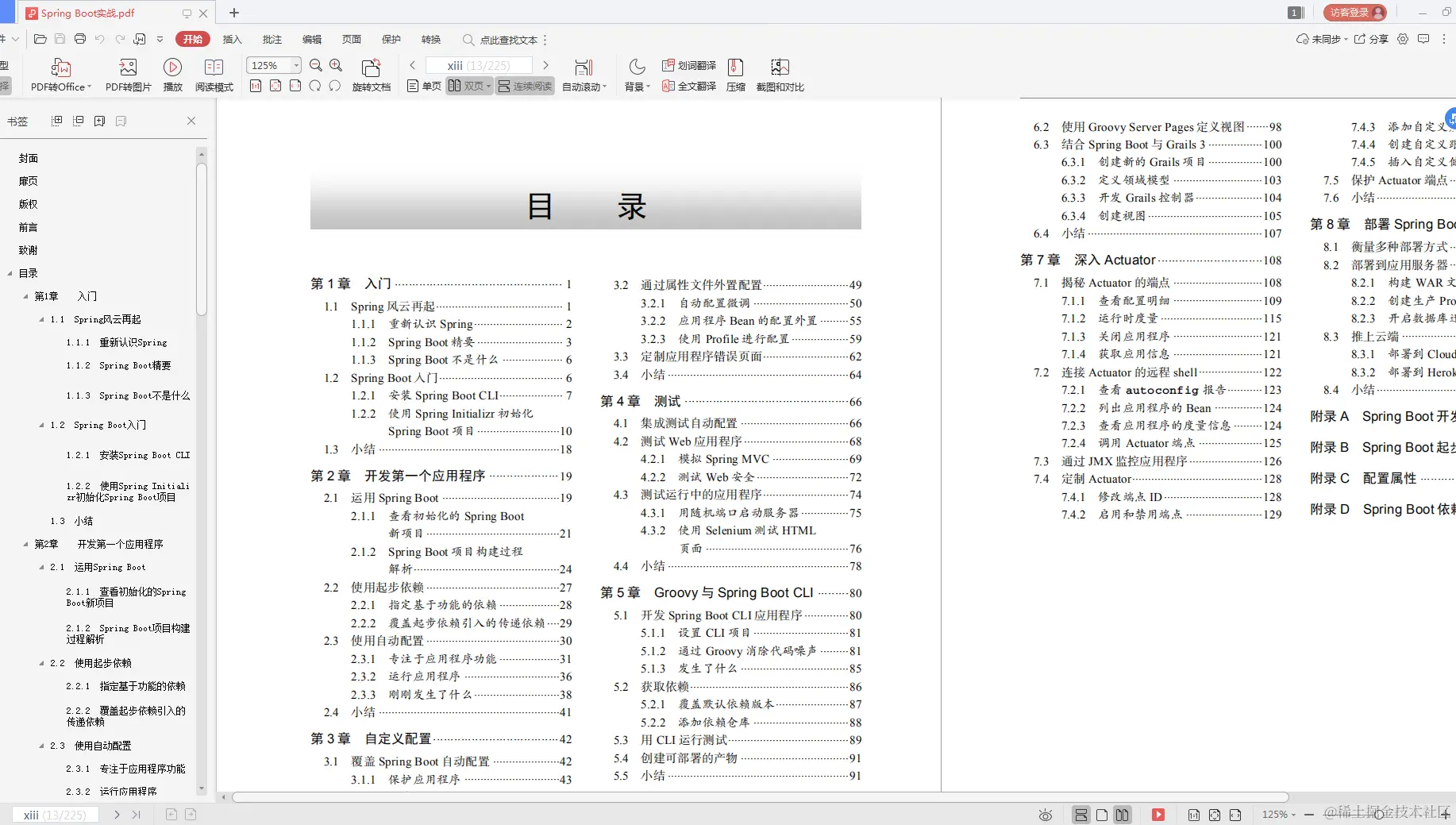Switch to 单页 single page view
The width and height of the screenshot is (1456, 825).
pyautogui.click(x=425, y=86)
